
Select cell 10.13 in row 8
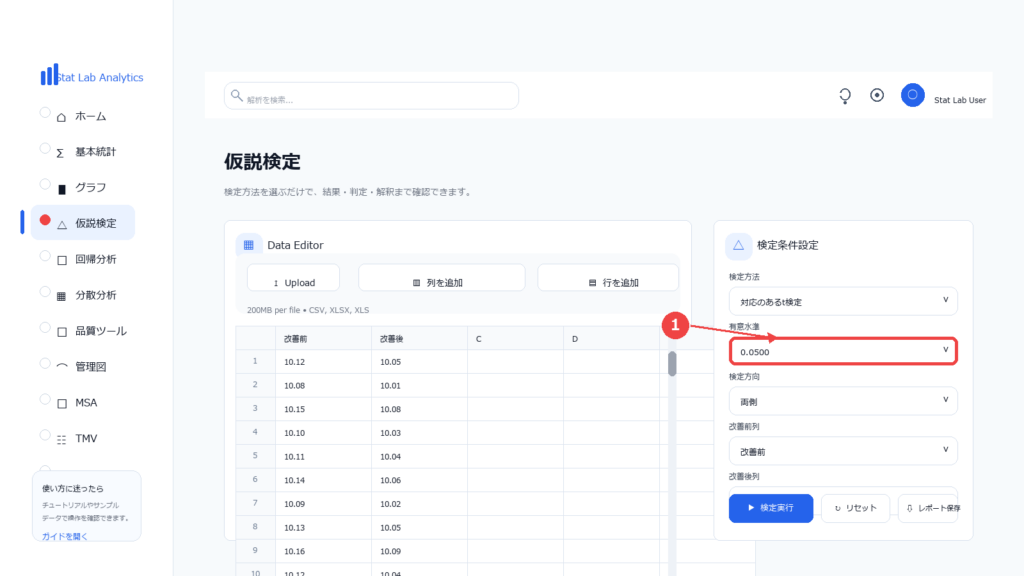pos(323,528)
